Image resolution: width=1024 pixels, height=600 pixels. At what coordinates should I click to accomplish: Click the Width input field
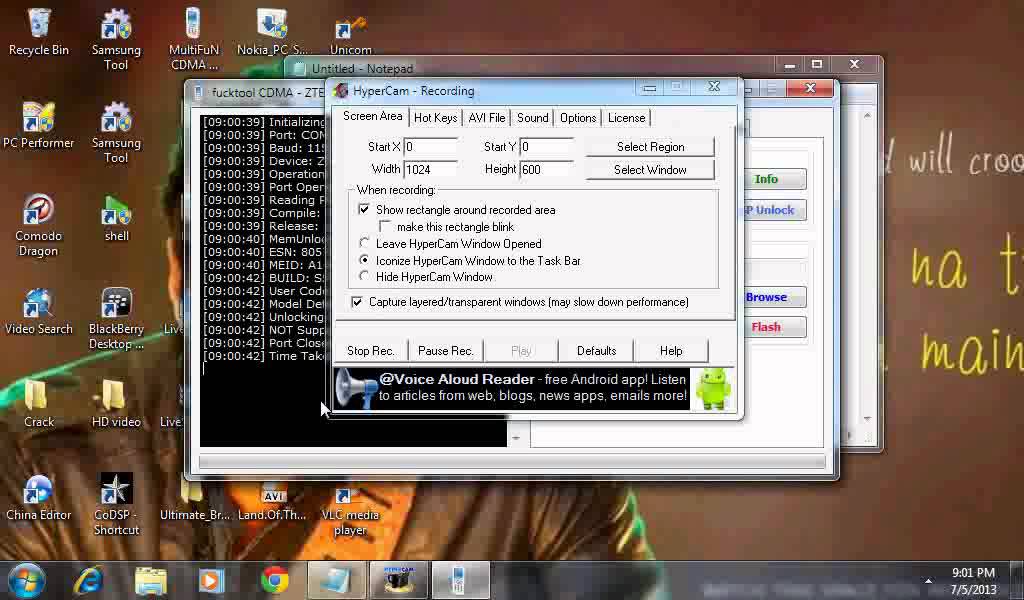(x=430, y=170)
